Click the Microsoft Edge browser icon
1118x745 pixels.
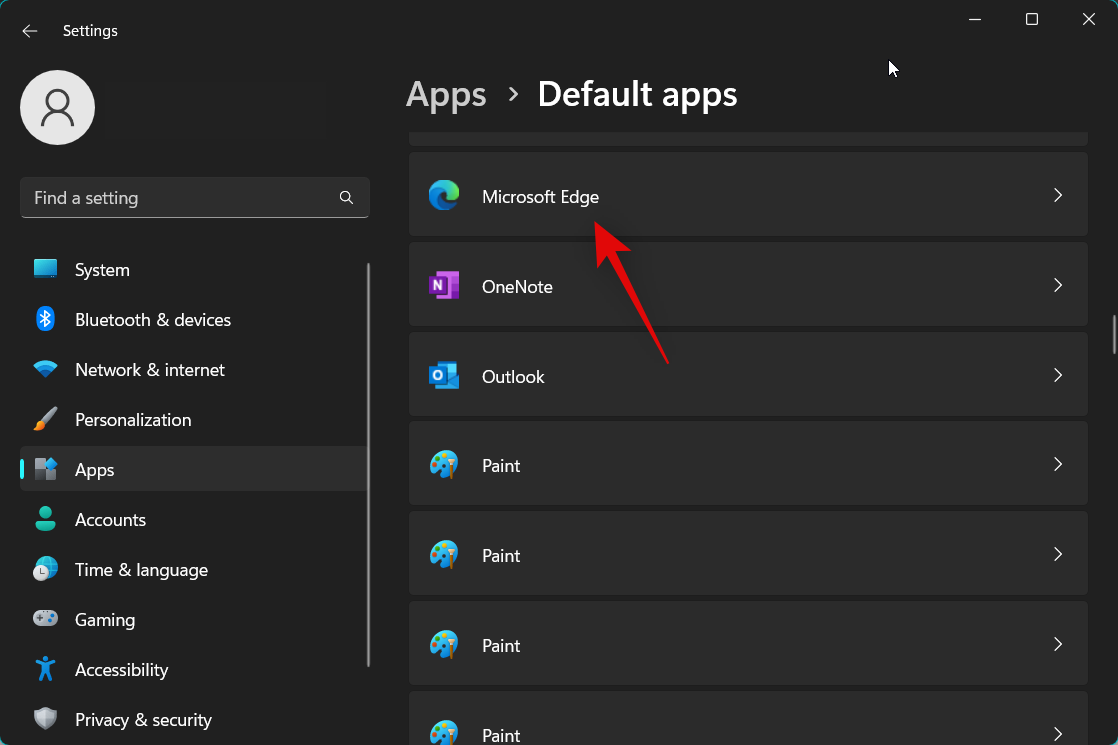[444, 195]
